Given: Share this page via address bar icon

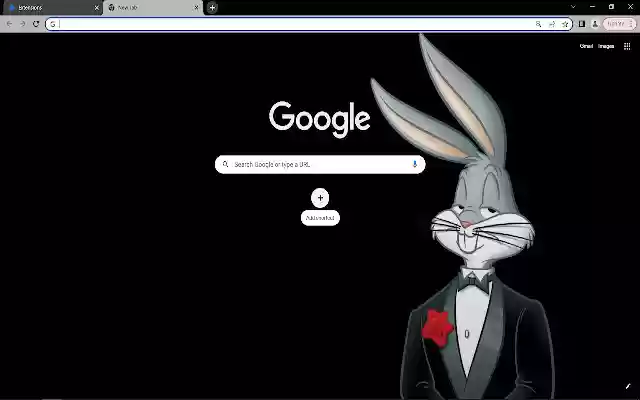Looking at the screenshot, I should click(552, 24).
